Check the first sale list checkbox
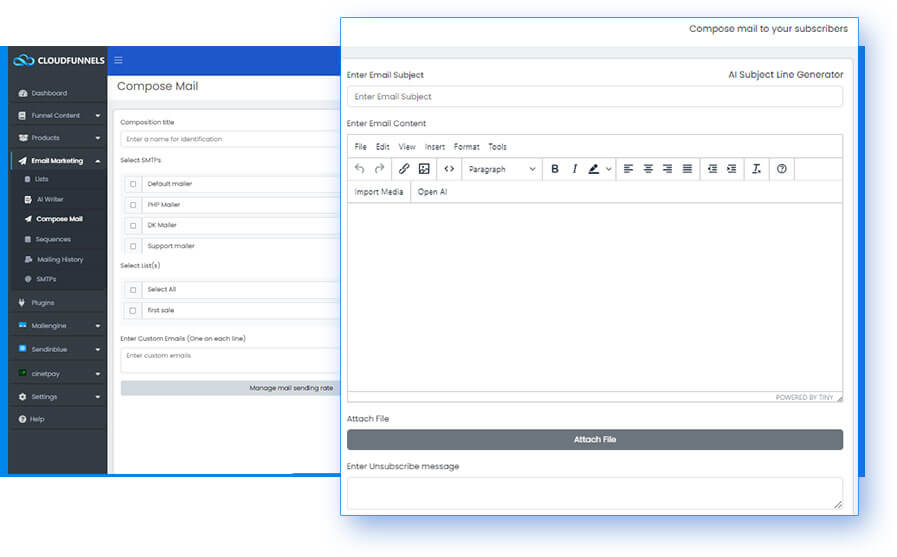This screenshot has height=557, width=897. (x=133, y=311)
